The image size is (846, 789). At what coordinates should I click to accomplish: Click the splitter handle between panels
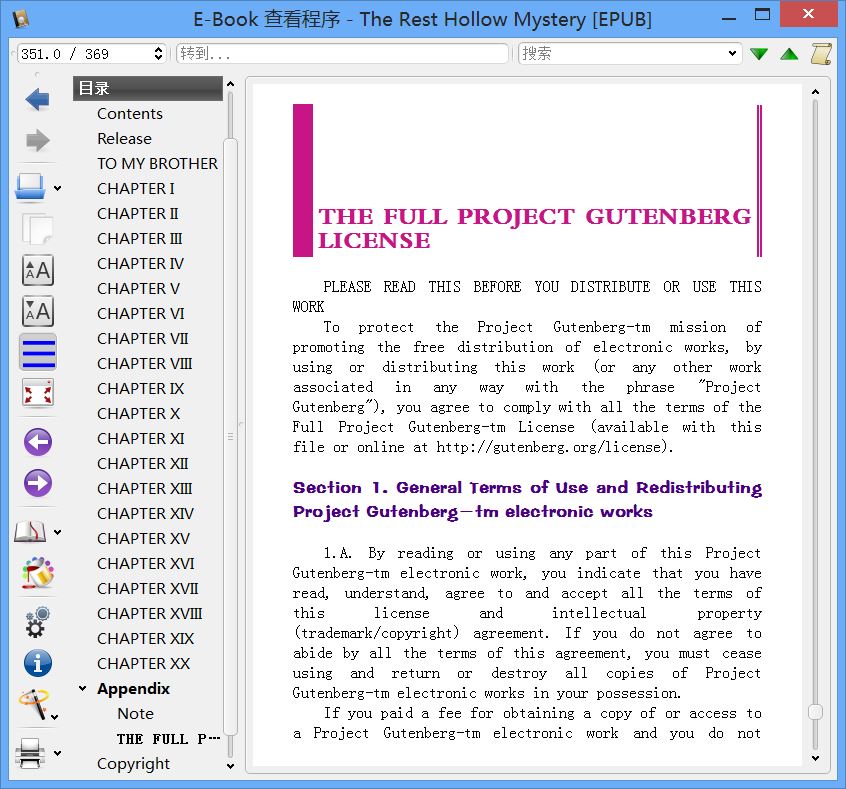(241, 424)
